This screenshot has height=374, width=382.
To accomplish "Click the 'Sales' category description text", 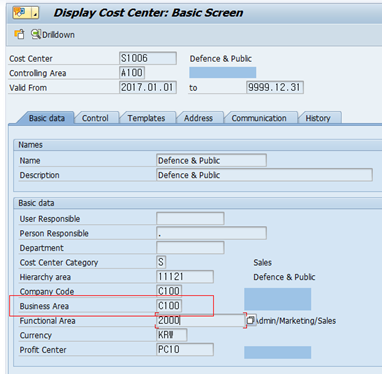I will pyautogui.click(x=262, y=262).
